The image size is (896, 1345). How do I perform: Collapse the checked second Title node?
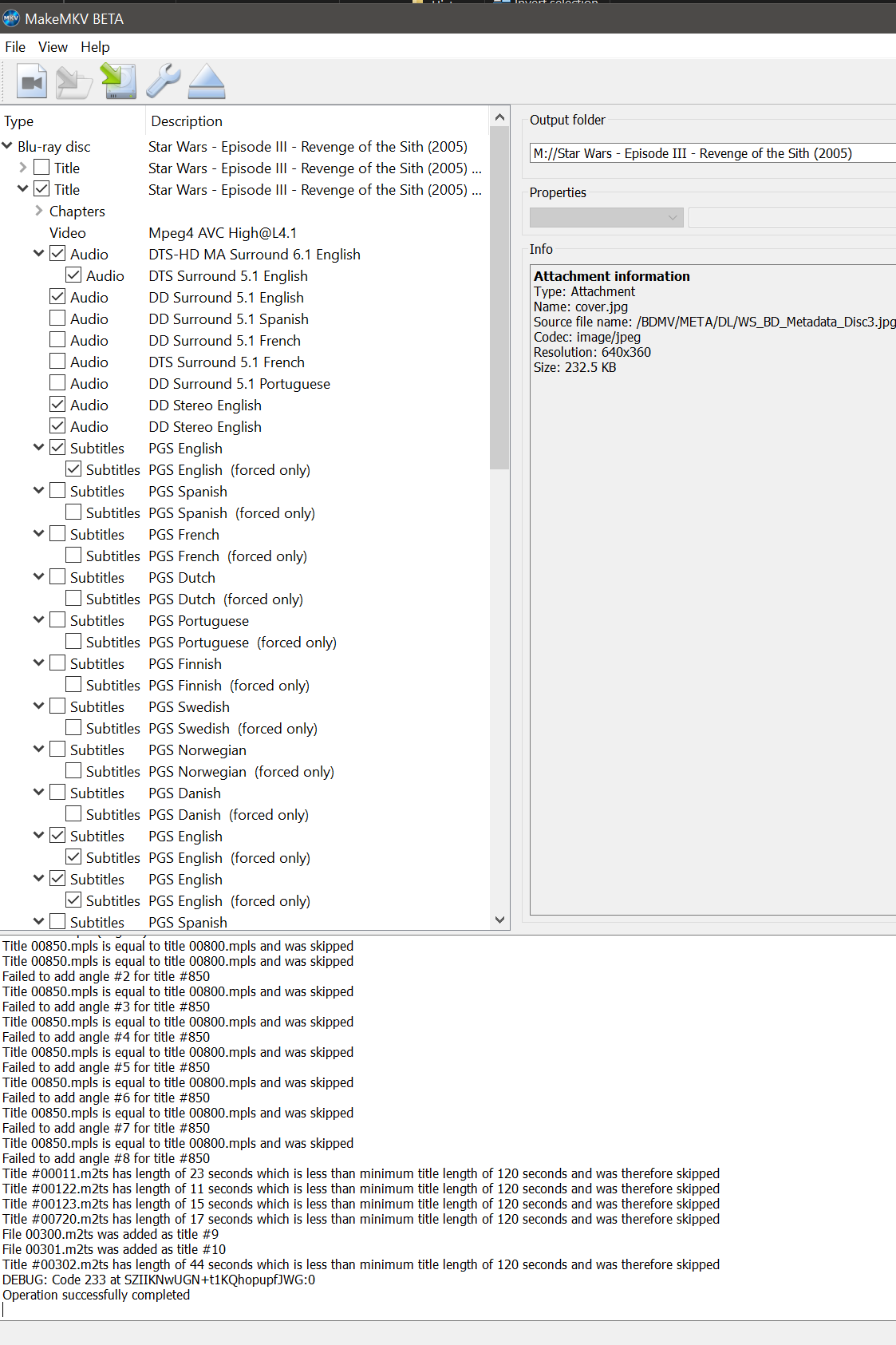point(23,189)
